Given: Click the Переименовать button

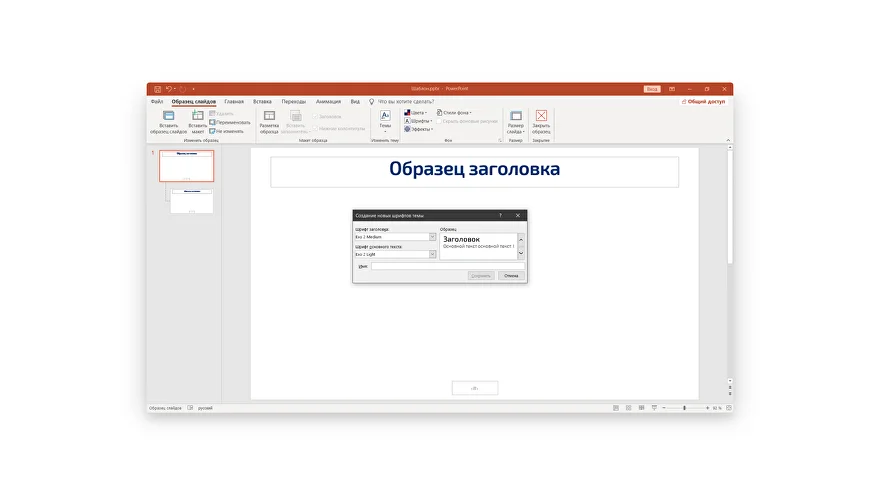Looking at the screenshot, I should [230, 122].
